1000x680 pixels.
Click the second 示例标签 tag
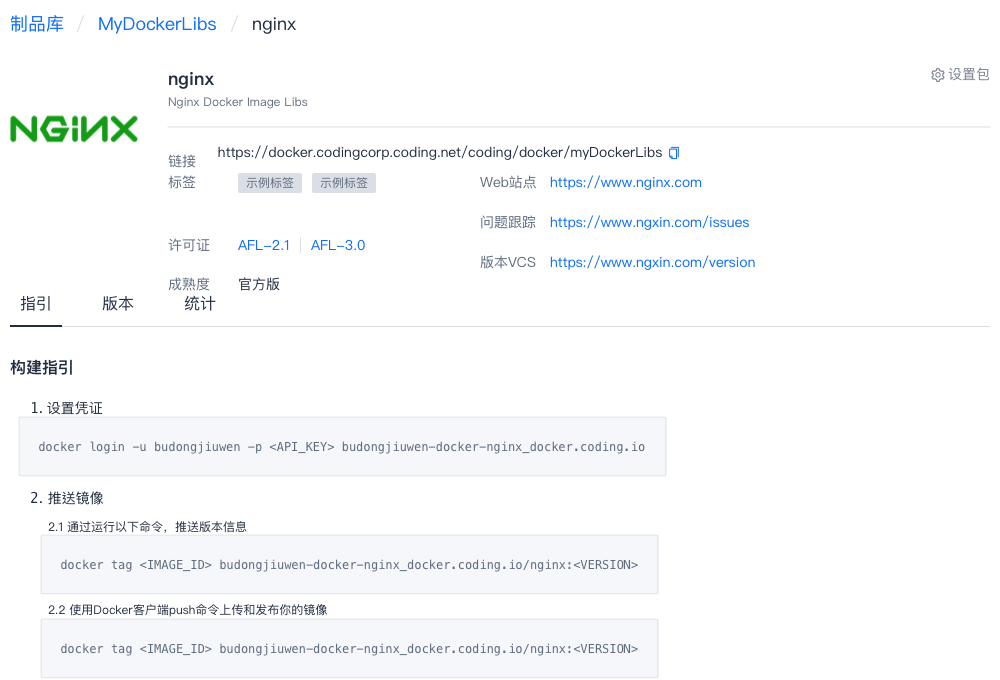pyautogui.click(x=344, y=183)
